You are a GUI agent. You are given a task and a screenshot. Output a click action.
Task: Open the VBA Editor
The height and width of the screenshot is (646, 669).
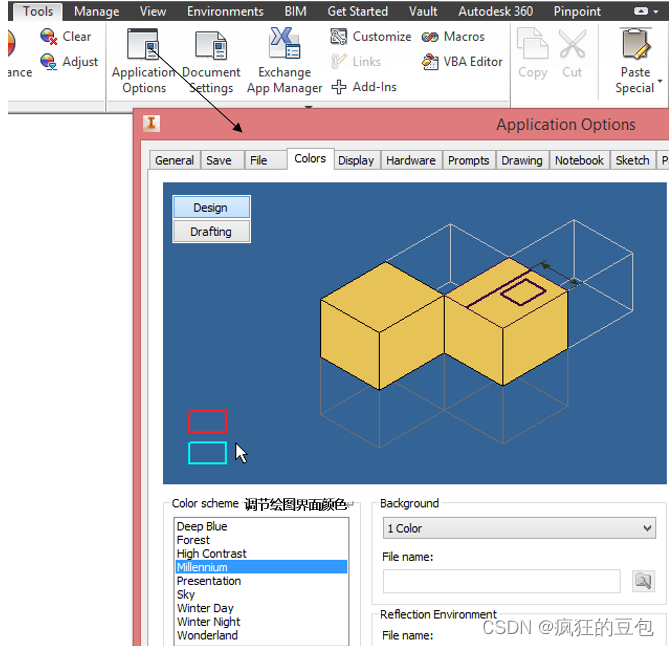[431, 62]
